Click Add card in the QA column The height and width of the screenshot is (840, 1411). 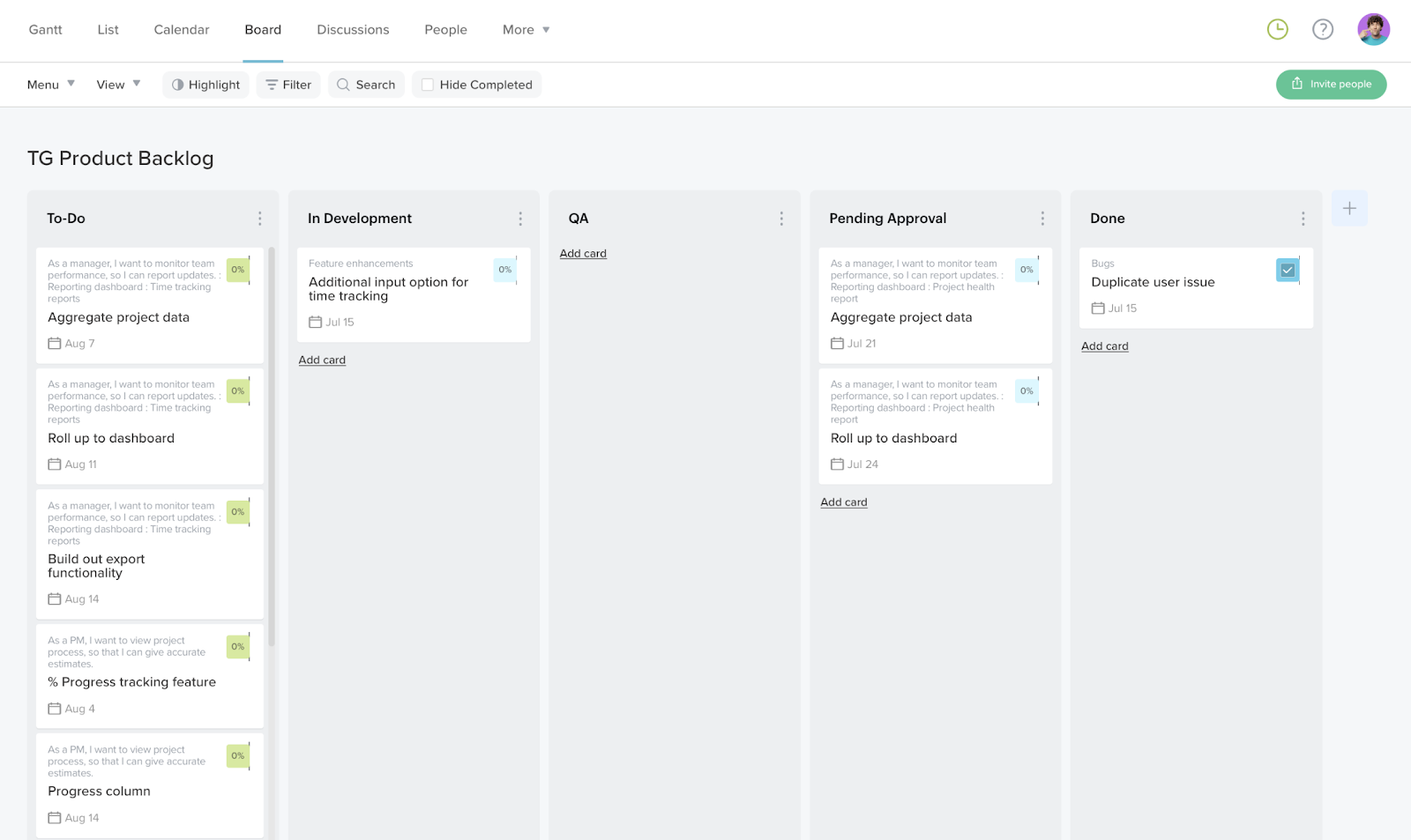tap(583, 253)
